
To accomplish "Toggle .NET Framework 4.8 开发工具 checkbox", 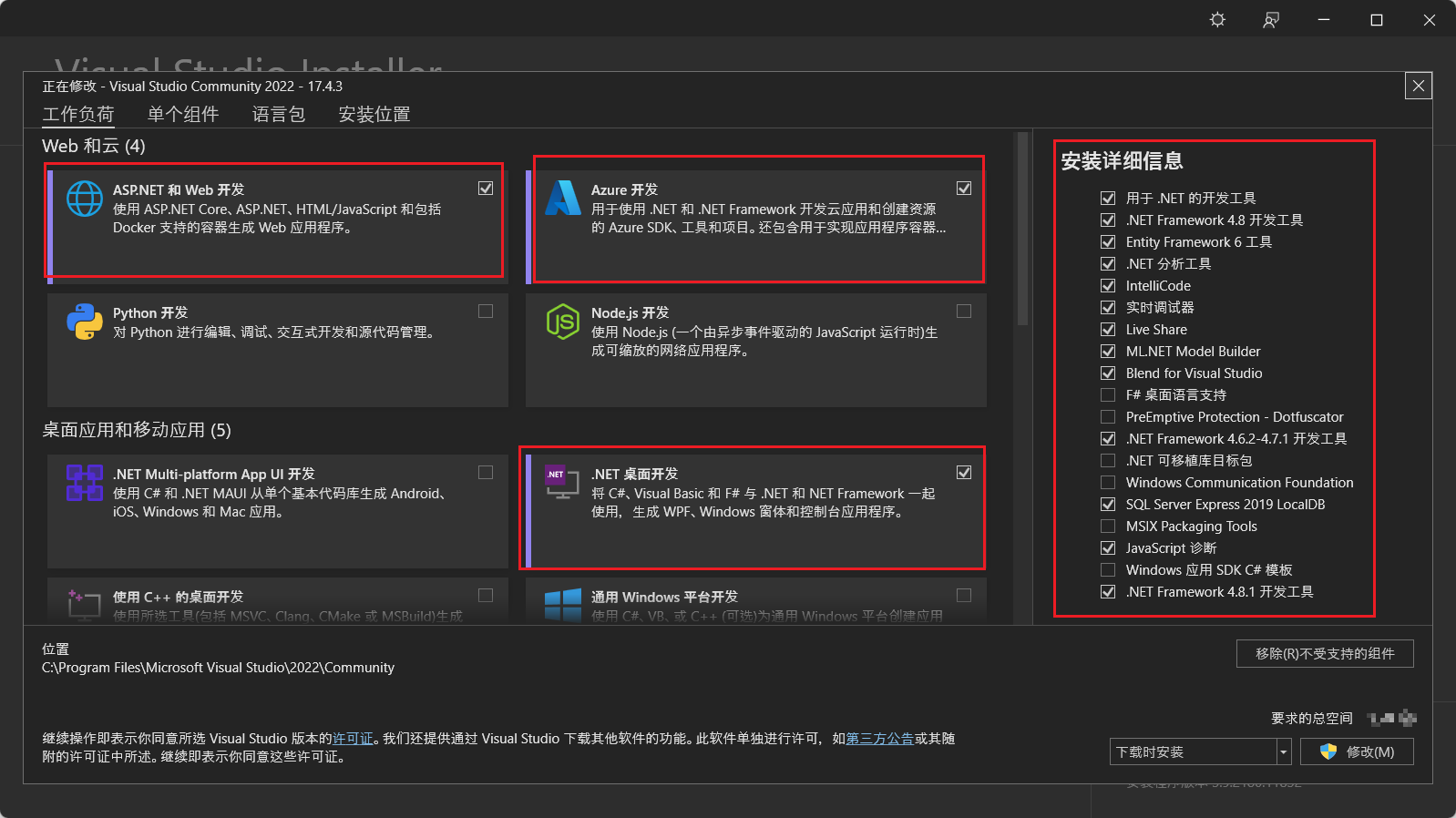I will [x=1108, y=220].
